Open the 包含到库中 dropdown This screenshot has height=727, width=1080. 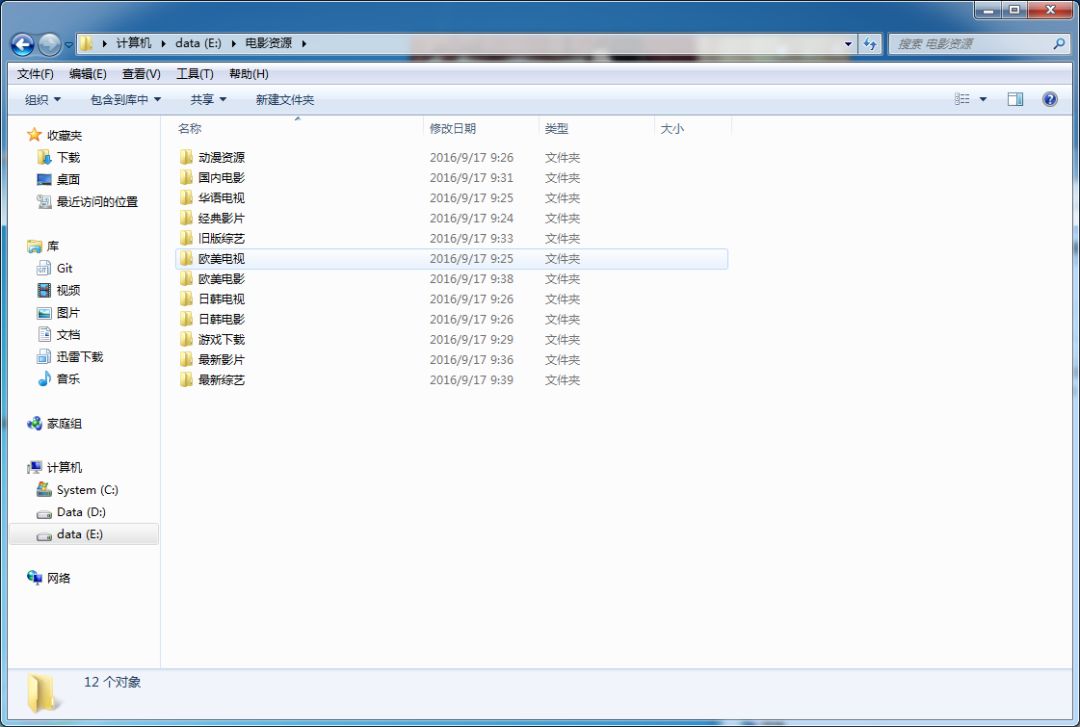click(x=125, y=100)
